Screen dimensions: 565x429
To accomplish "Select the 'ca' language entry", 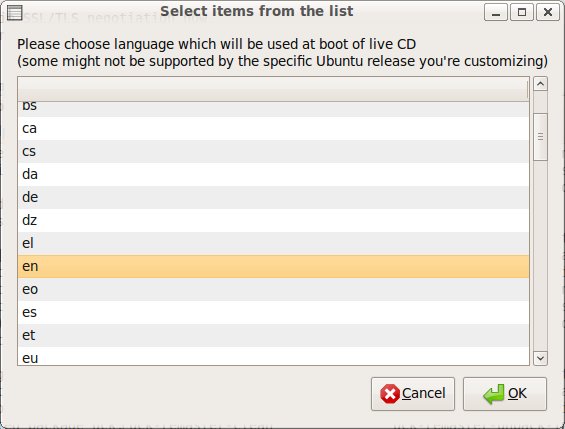I will pos(273,129).
